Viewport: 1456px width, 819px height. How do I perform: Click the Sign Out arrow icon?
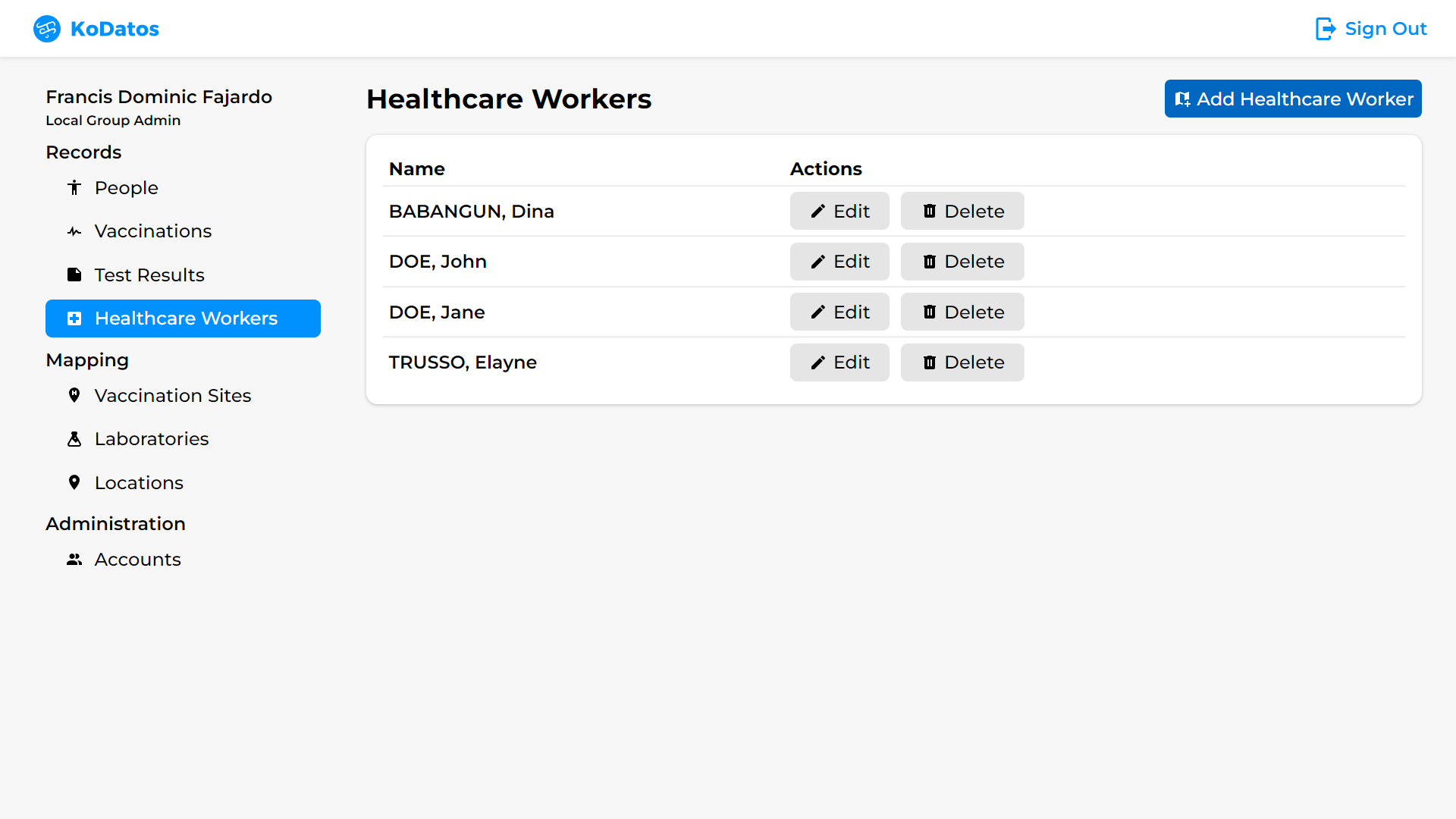click(1325, 29)
